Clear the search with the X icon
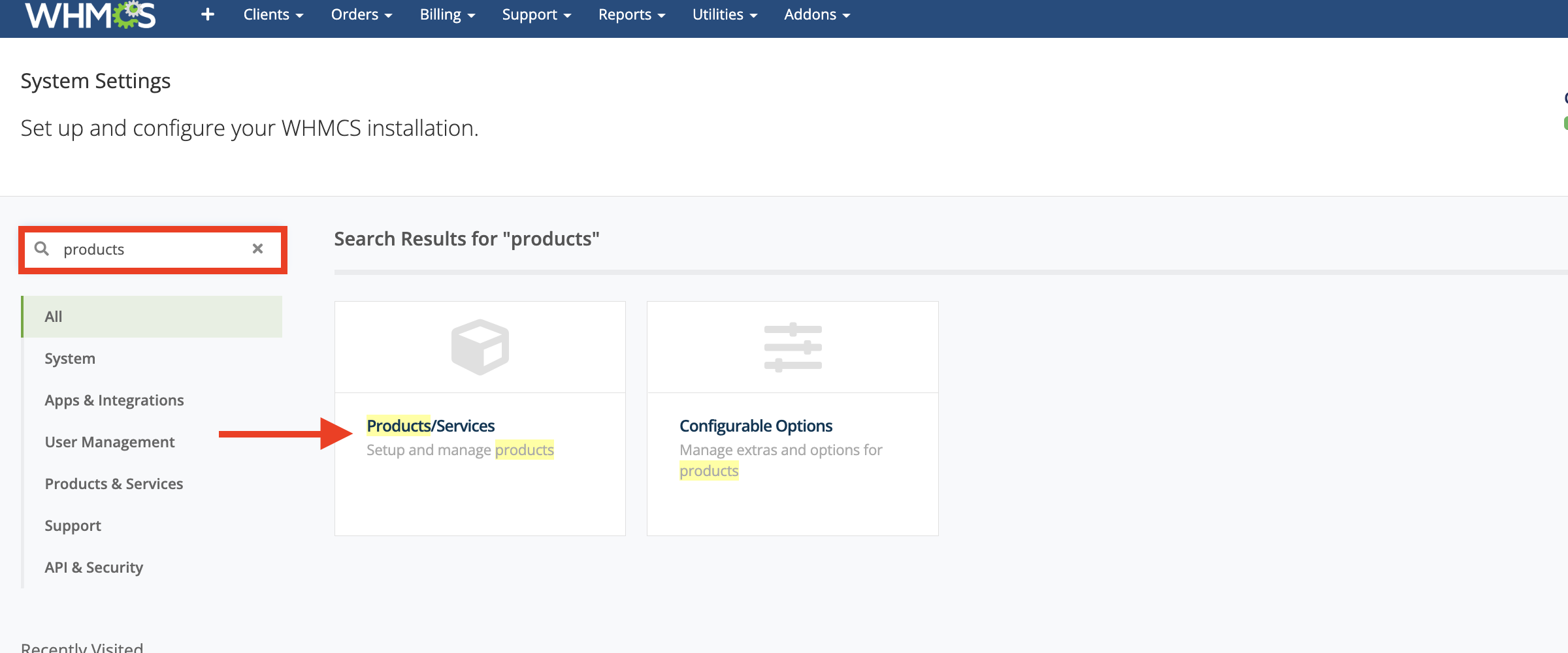The width and height of the screenshot is (1568, 653). (x=257, y=249)
